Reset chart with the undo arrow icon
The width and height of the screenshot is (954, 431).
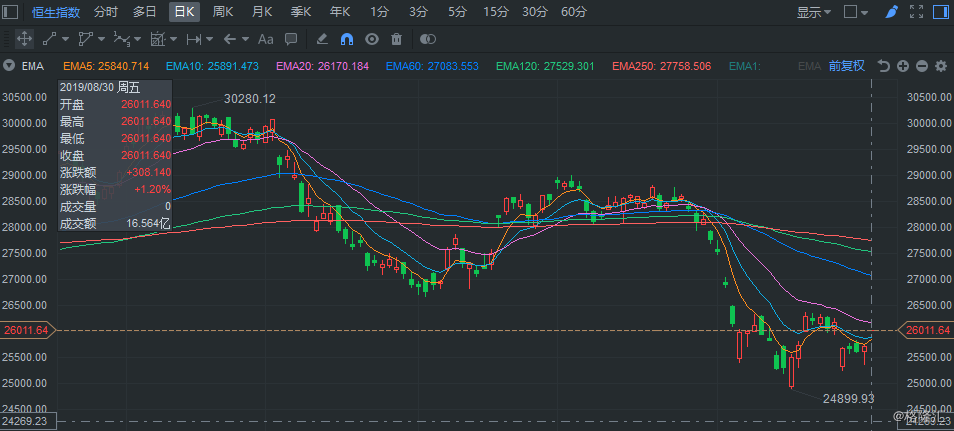point(883,66)
